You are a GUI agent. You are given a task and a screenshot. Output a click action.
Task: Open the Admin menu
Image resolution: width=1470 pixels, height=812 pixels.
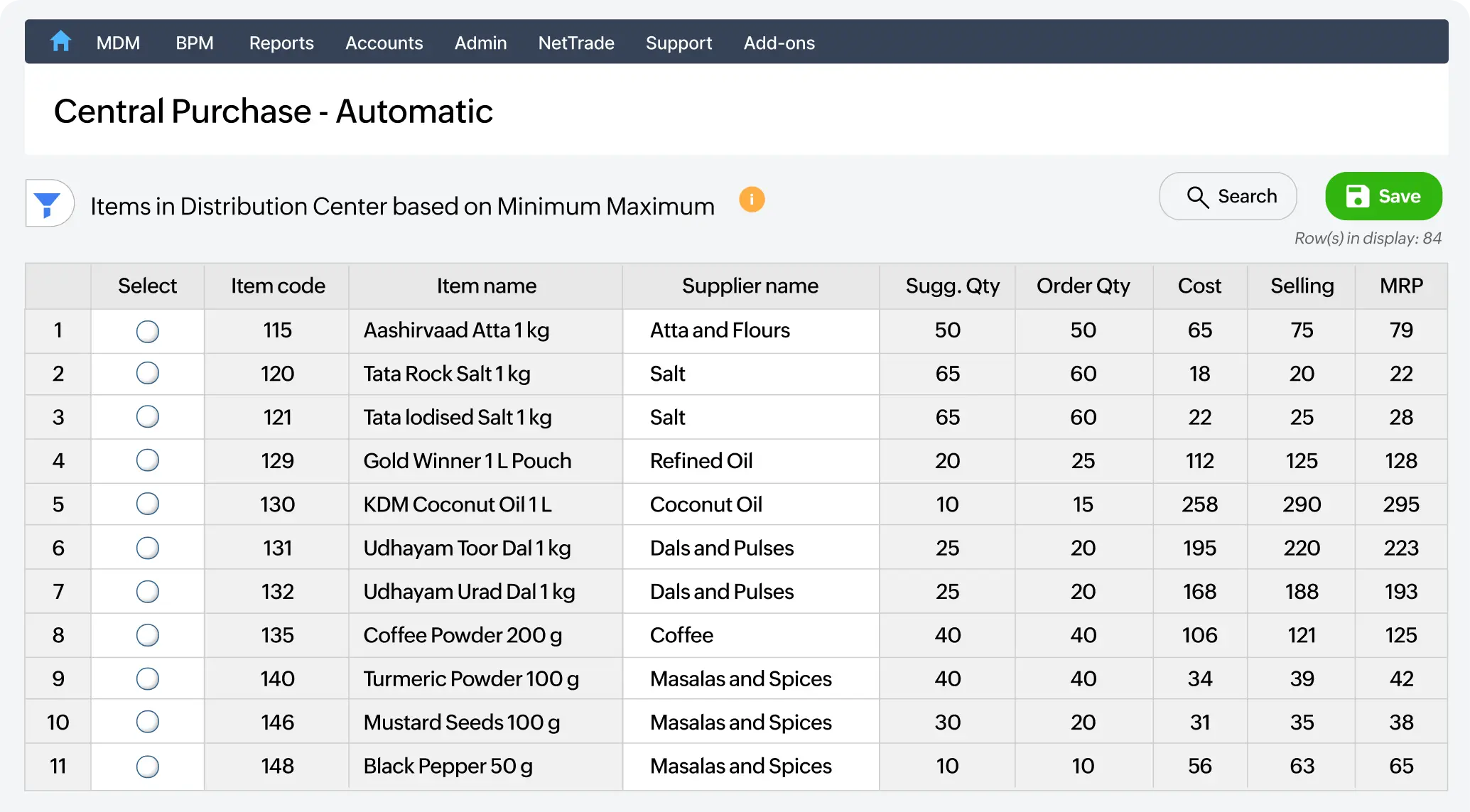click(480, 43)
